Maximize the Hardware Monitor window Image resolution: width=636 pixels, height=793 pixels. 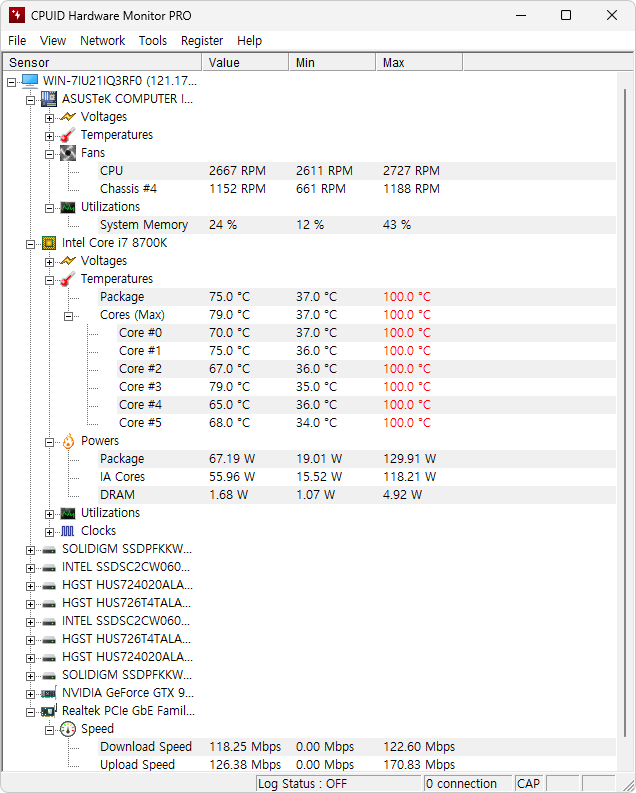click(x=566, y=15)
